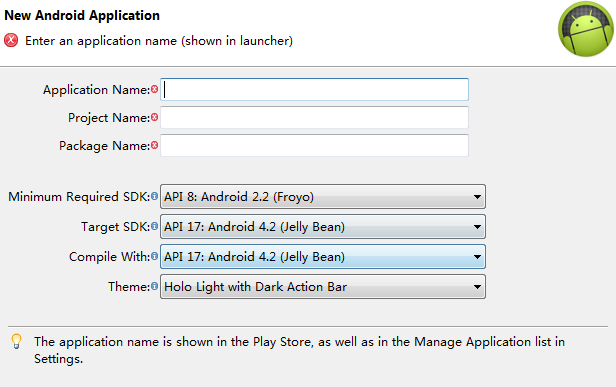Viewport: 616px width, 387px height.
Task: Click the info icon beside Compile With
Action: coord(154,256)
